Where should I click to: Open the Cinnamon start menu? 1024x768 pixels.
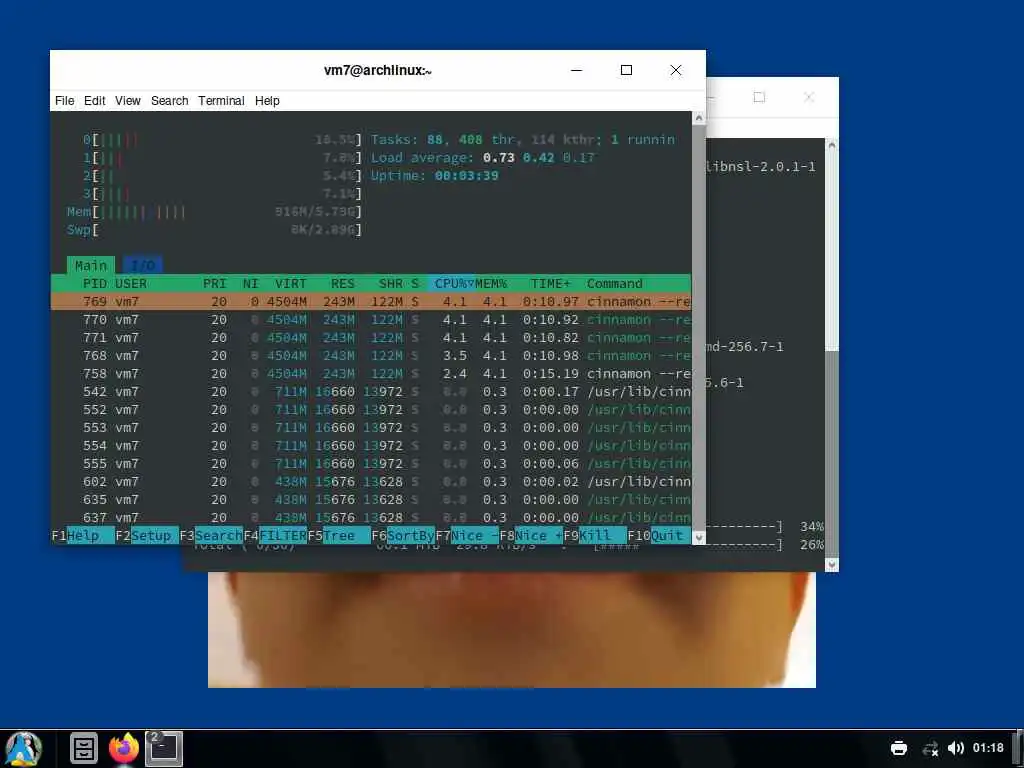pyautogui.click(x=23, y=748)
